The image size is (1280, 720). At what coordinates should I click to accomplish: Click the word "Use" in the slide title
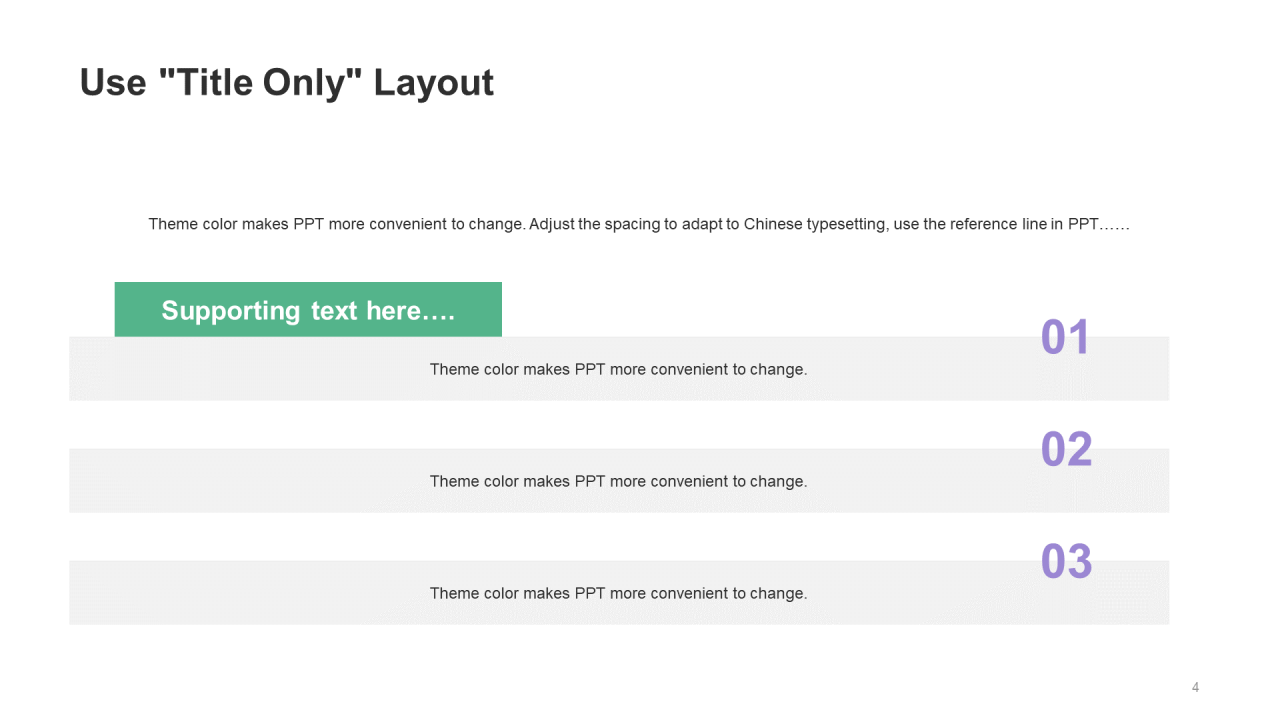click(x=113, y=82)
